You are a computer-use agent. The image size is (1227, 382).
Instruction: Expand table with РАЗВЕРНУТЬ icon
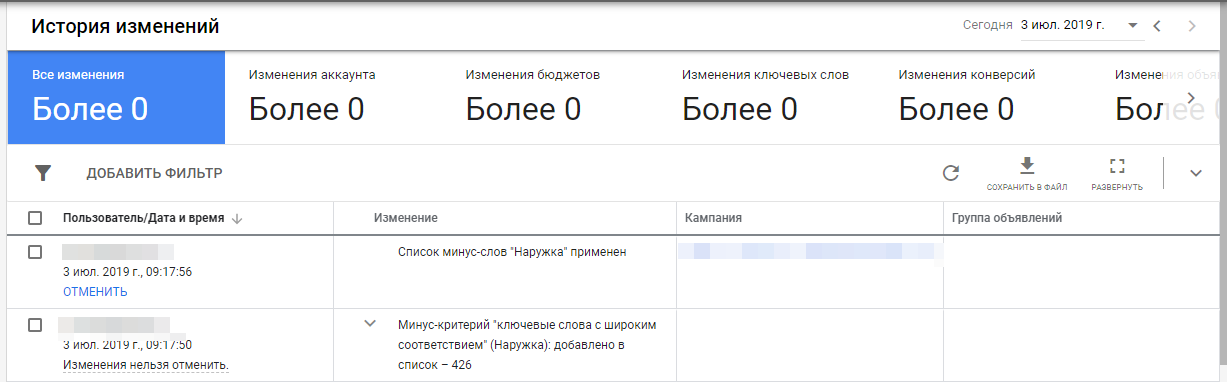click(1118, 174)
